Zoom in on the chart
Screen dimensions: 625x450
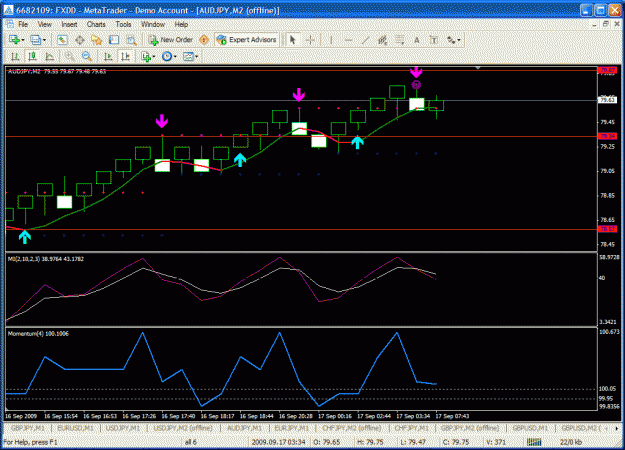click(x=70, y=57)
